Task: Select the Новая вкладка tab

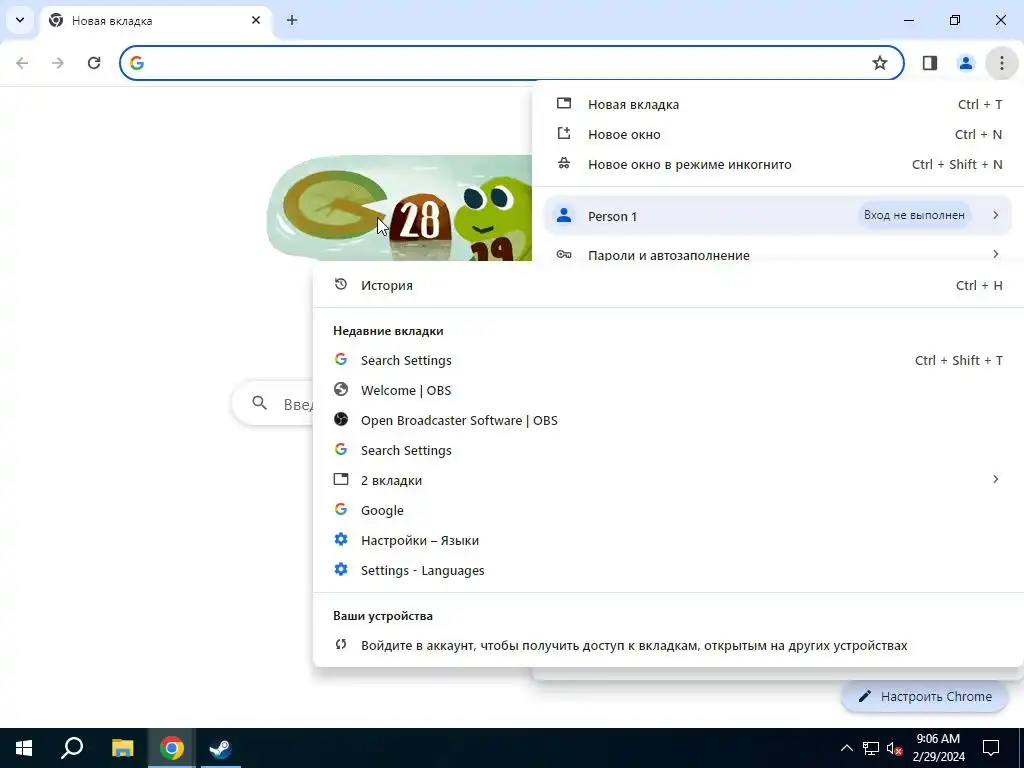Action: [x=157, y=21]
